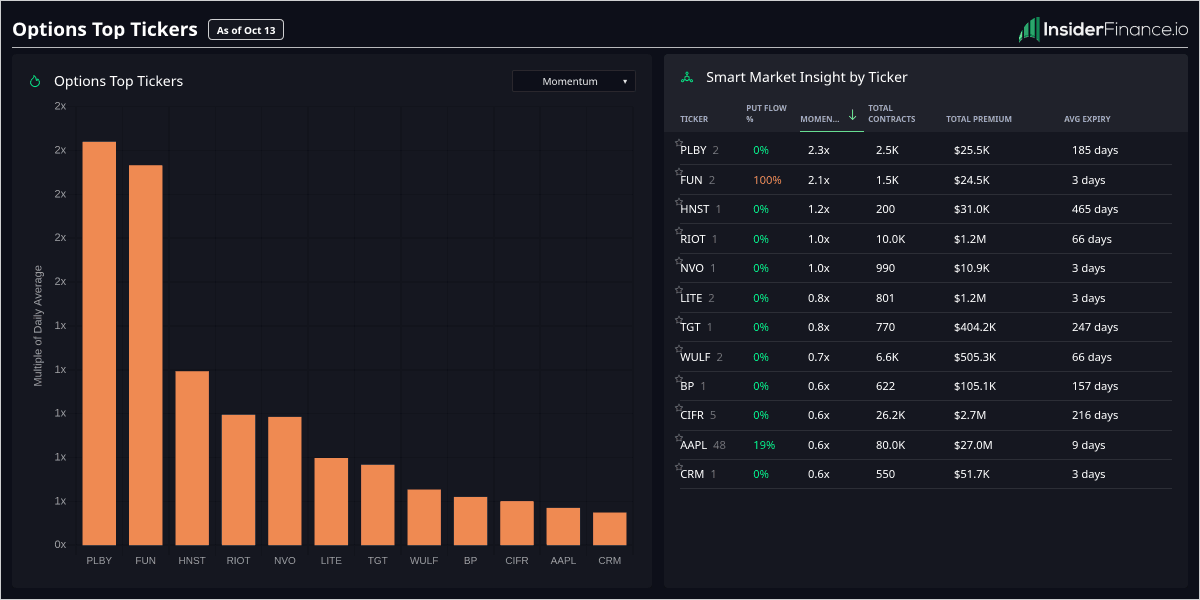Favorite the HNST ticker with its star

[x=679, y=202]
